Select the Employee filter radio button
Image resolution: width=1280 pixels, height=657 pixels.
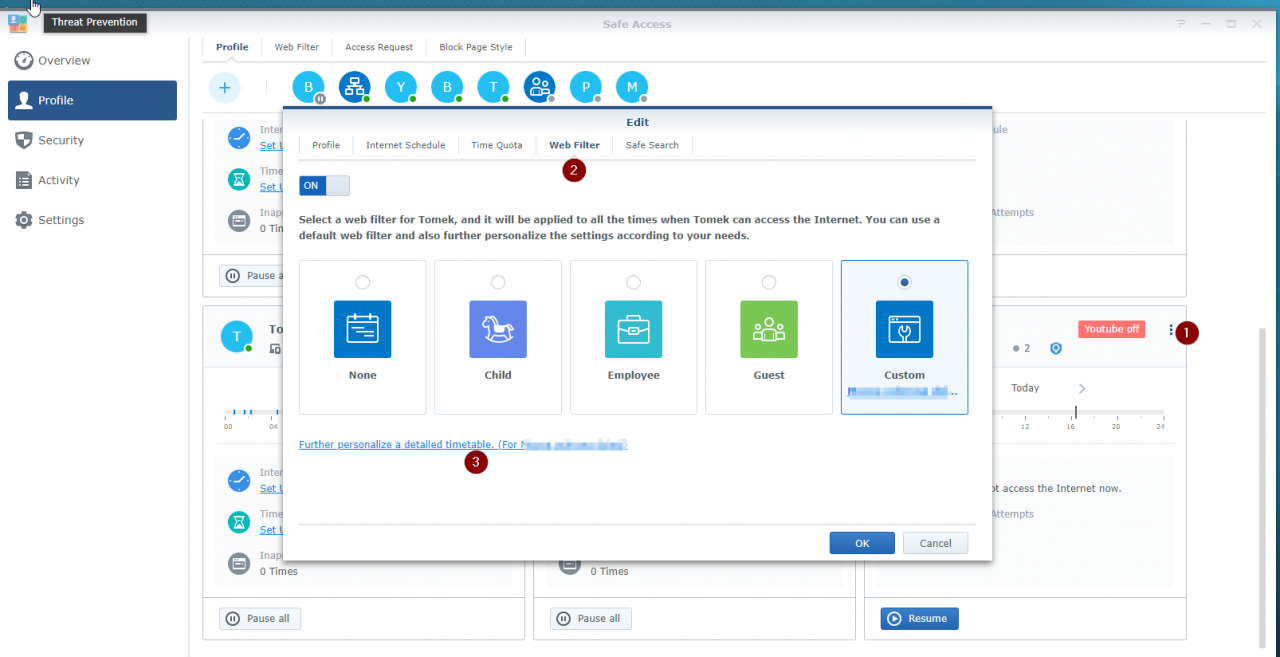(633, 282)
